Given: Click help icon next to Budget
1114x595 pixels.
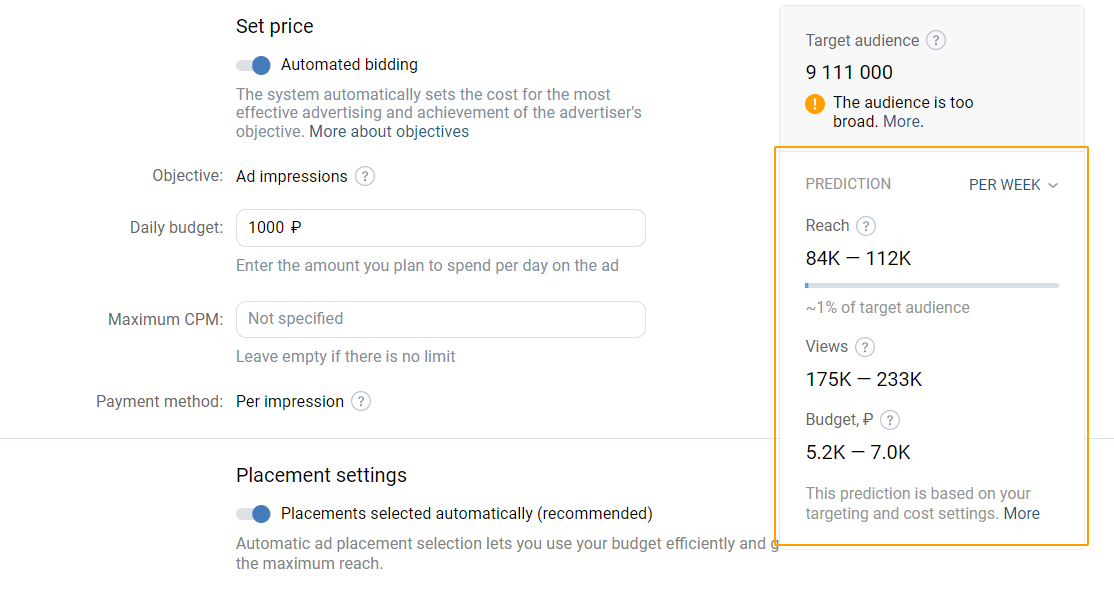Looking at the screenshot, I should tap(889, 420).
